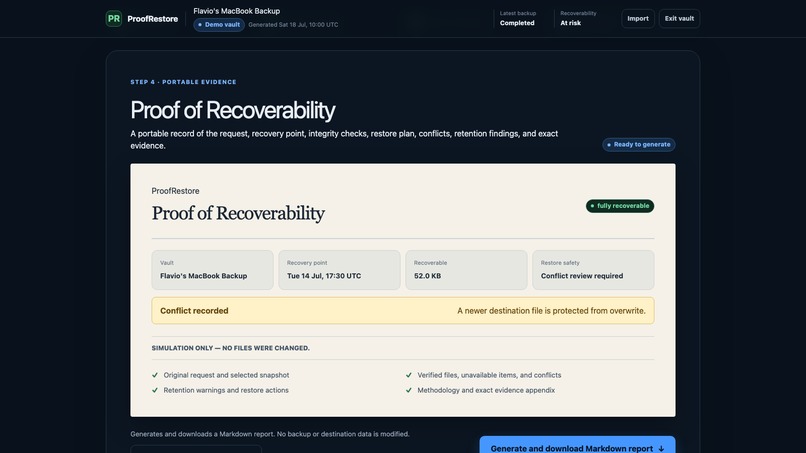This screenshot has height=453, width=806.
Task: Click the ProofRestore brand name
Action: pyautogui.click(x=153, y=19)
